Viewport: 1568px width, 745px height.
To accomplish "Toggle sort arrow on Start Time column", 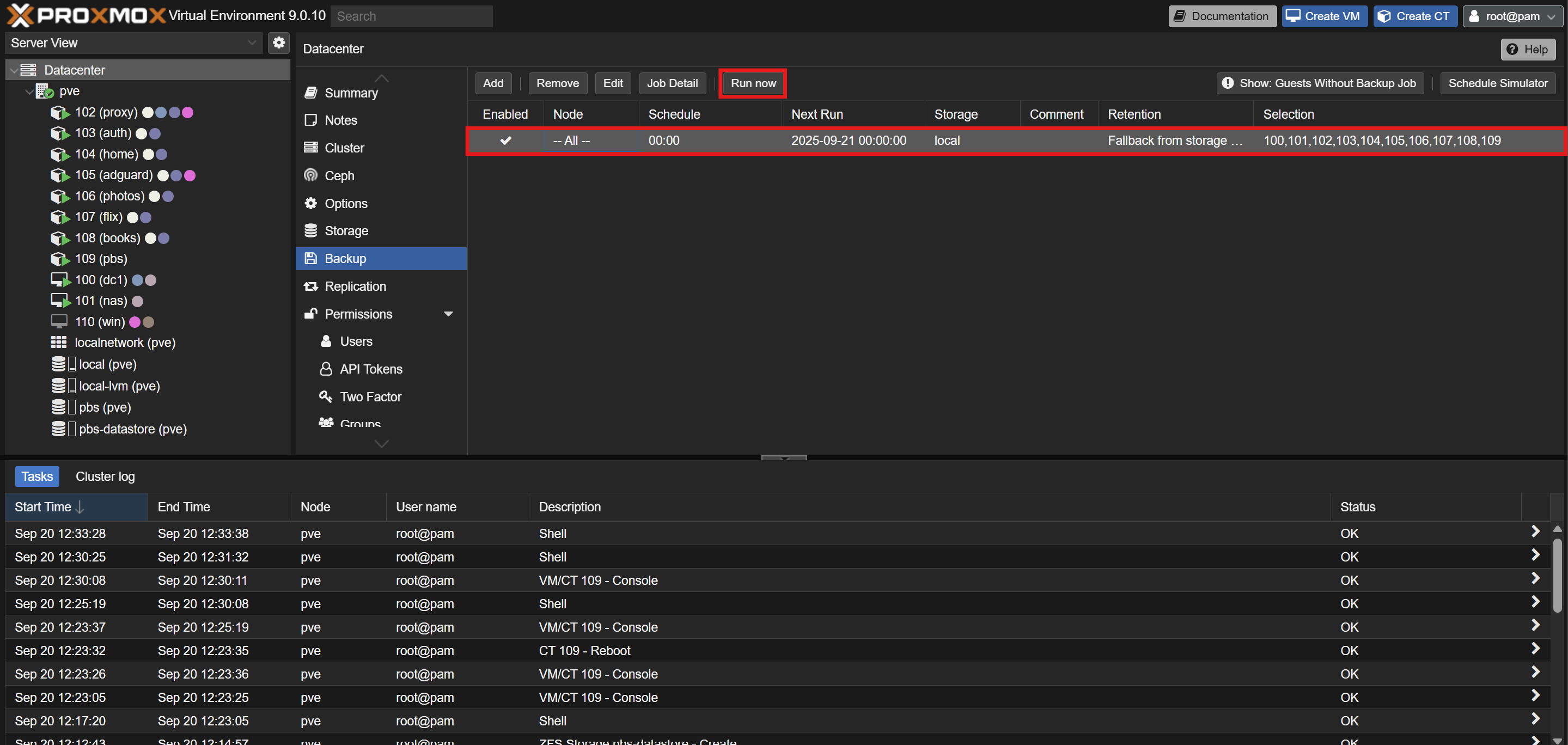I will coord(81,506).
